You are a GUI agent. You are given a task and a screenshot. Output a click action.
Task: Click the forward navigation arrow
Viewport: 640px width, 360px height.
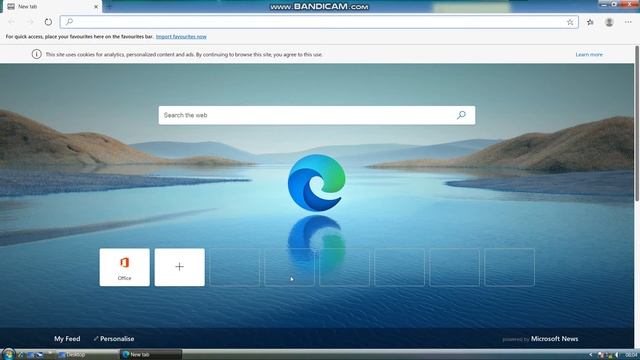[x=30, y=22]
